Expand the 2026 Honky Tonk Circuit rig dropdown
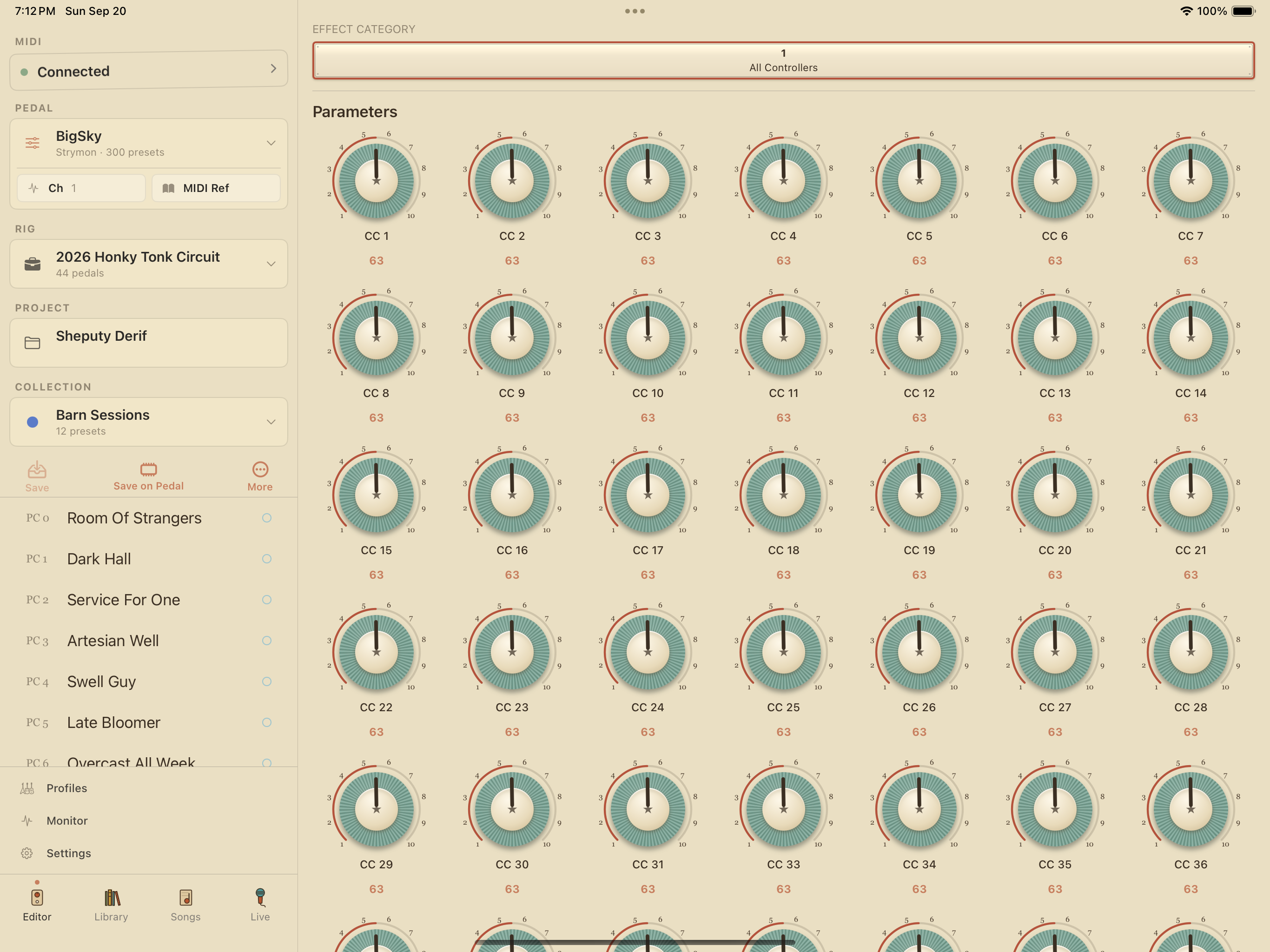The image size is (1270, 952). [271, 264]
